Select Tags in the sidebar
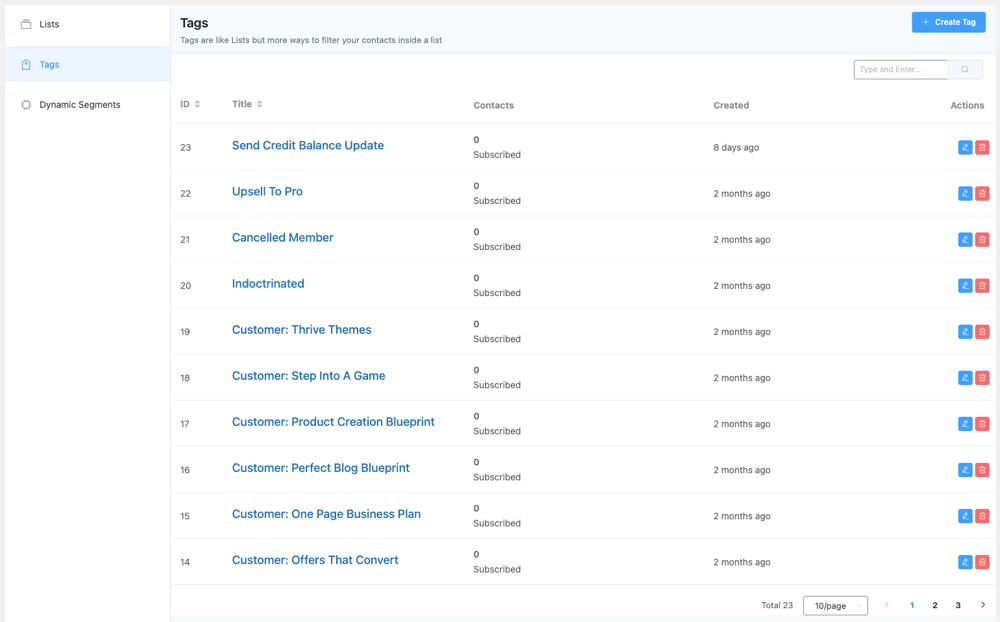The image size is (1000, 622). [x=87, y=64]
